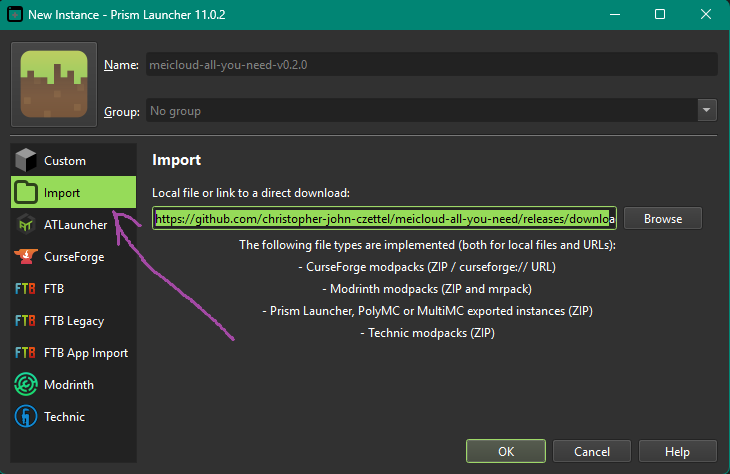Click the Technic modpacks (ZIP) line
This screenshot has width=730, height=474.
(x=427, y=333)
